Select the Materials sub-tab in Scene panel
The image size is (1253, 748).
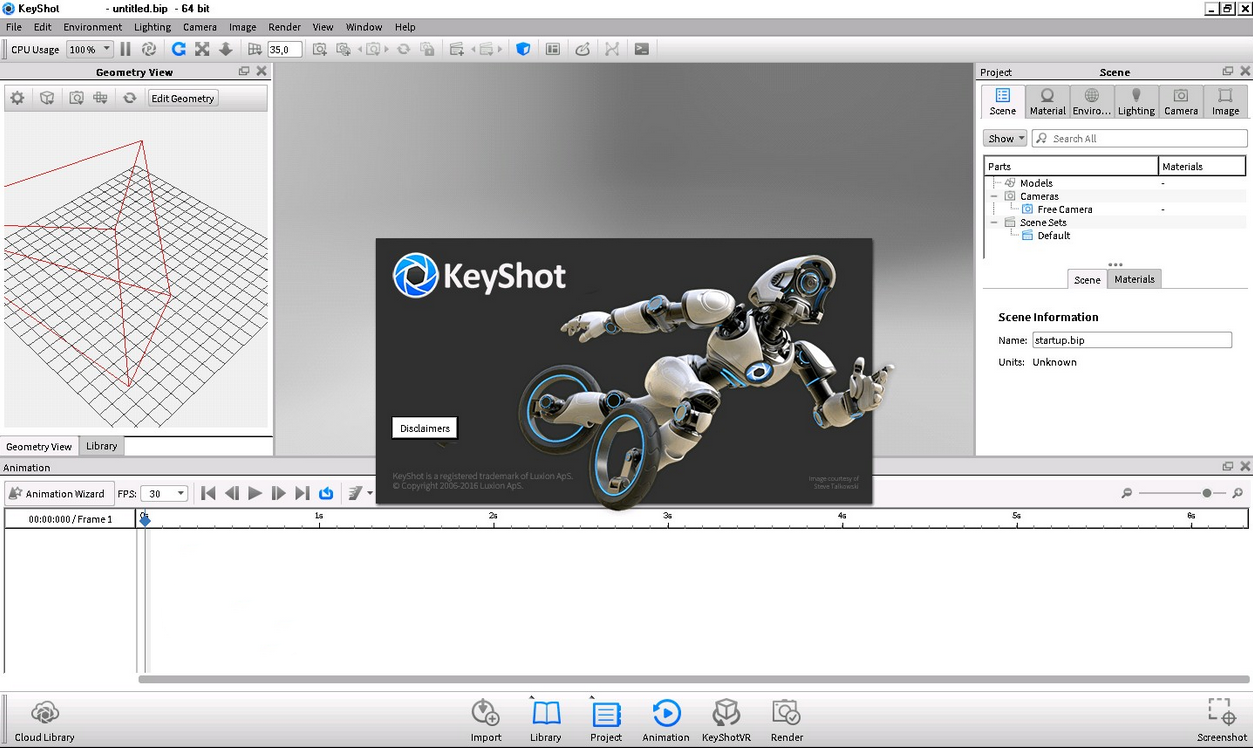pyautogui.click(x=1134, y=279)
